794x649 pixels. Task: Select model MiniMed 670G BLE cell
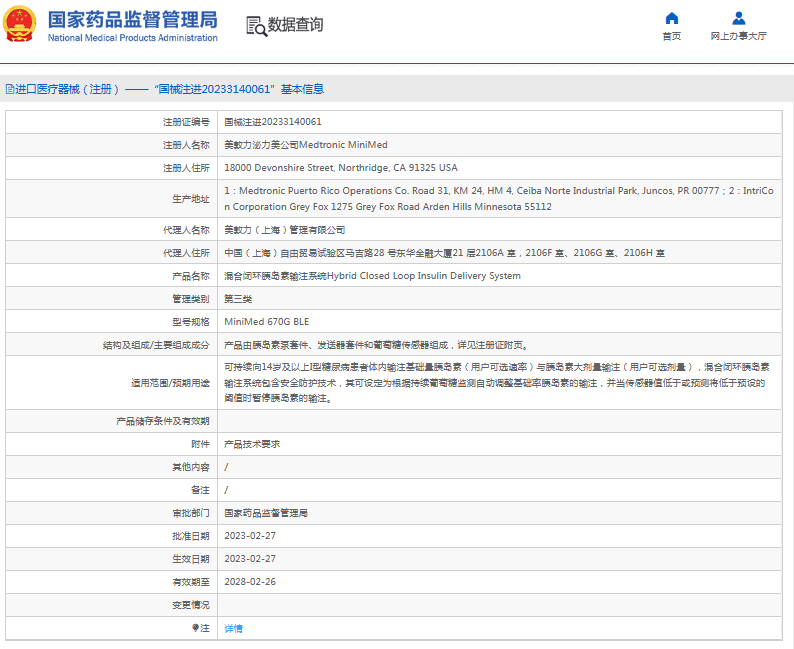[499, 321]
